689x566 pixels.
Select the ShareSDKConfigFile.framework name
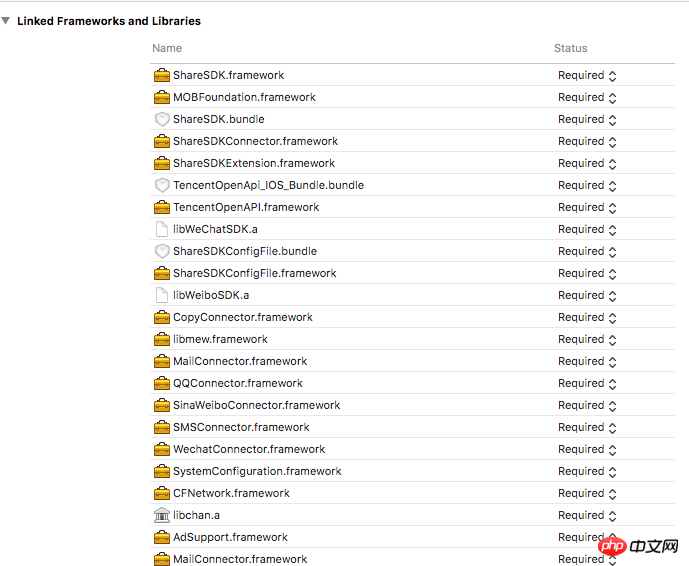click(x=255, y=273)
